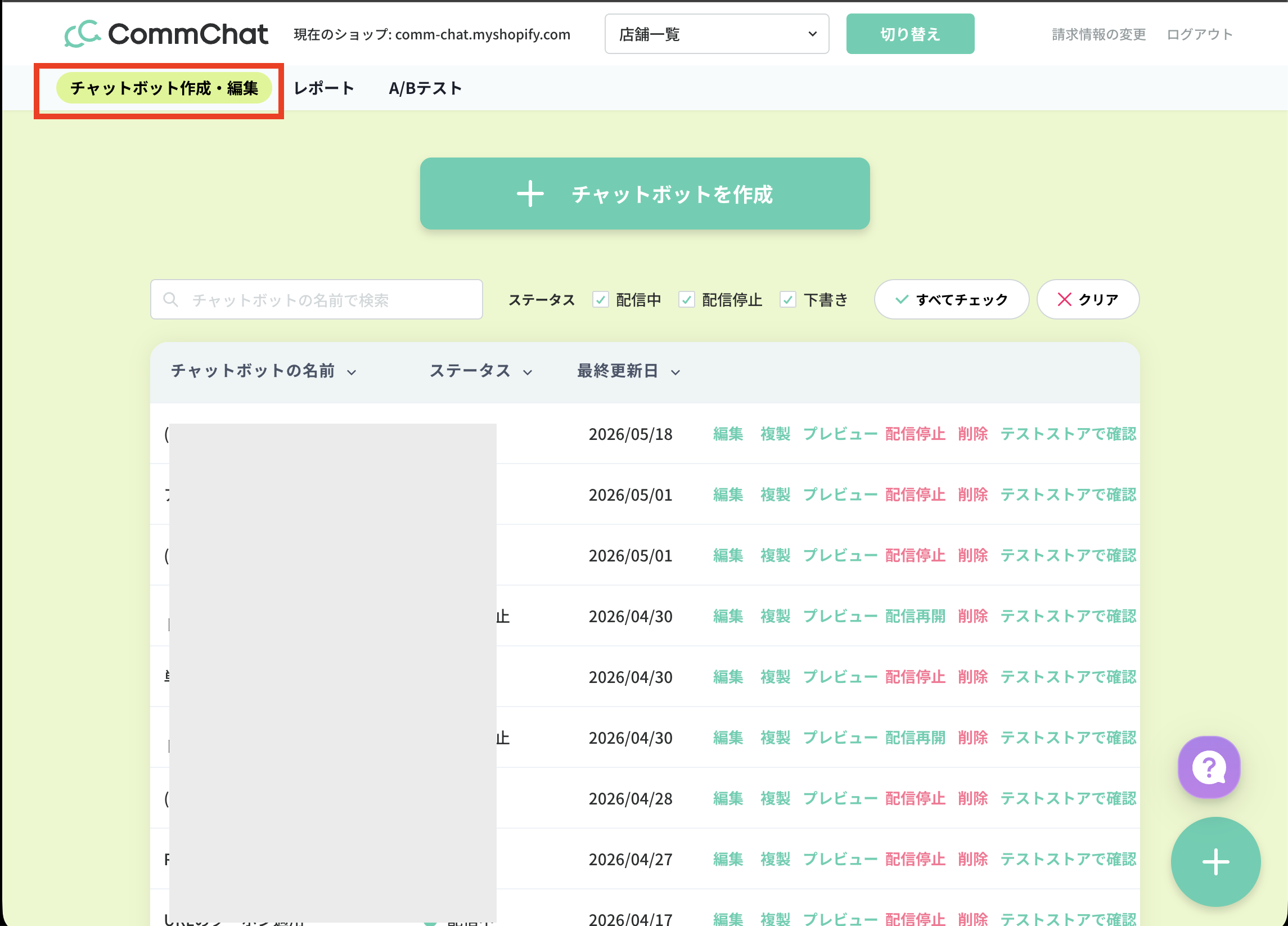The image size is (1288, 926).
Task: Toggle the 配信停止 status checkbox
Action: [687, 299]
